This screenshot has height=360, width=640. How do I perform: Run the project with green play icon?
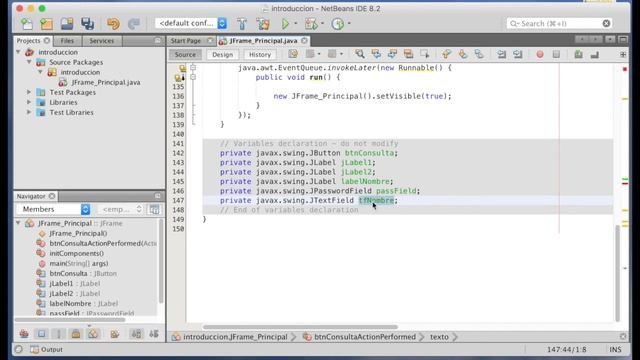tap(285, 24)
